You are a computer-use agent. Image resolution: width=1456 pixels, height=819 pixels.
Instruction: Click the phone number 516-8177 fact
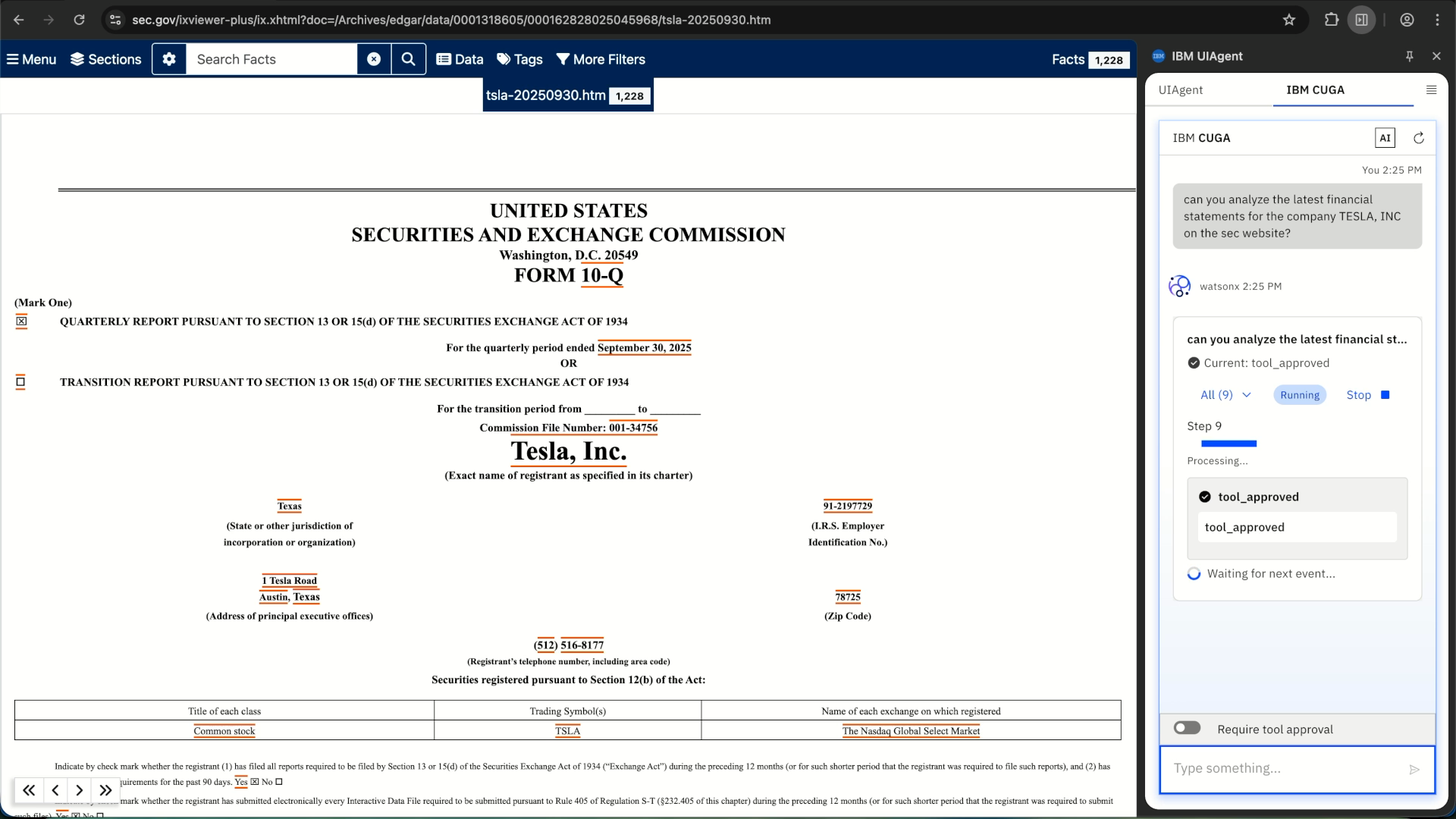point(582,645)
